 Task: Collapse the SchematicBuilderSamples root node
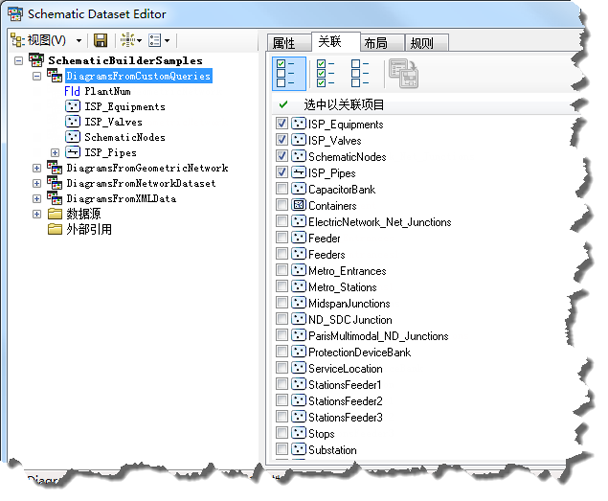click(18, 61)
